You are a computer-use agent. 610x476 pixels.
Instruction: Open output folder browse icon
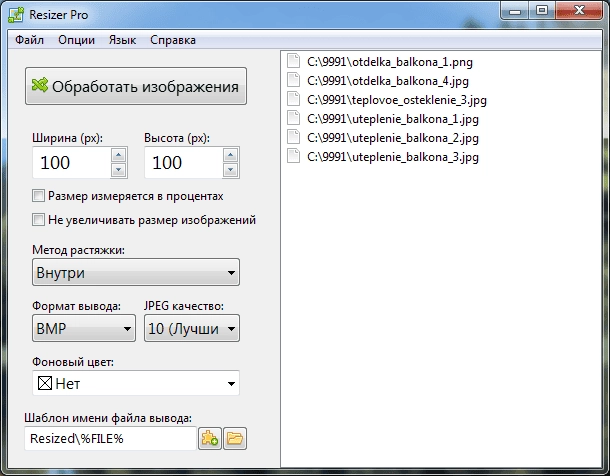(x=235, y=439)
